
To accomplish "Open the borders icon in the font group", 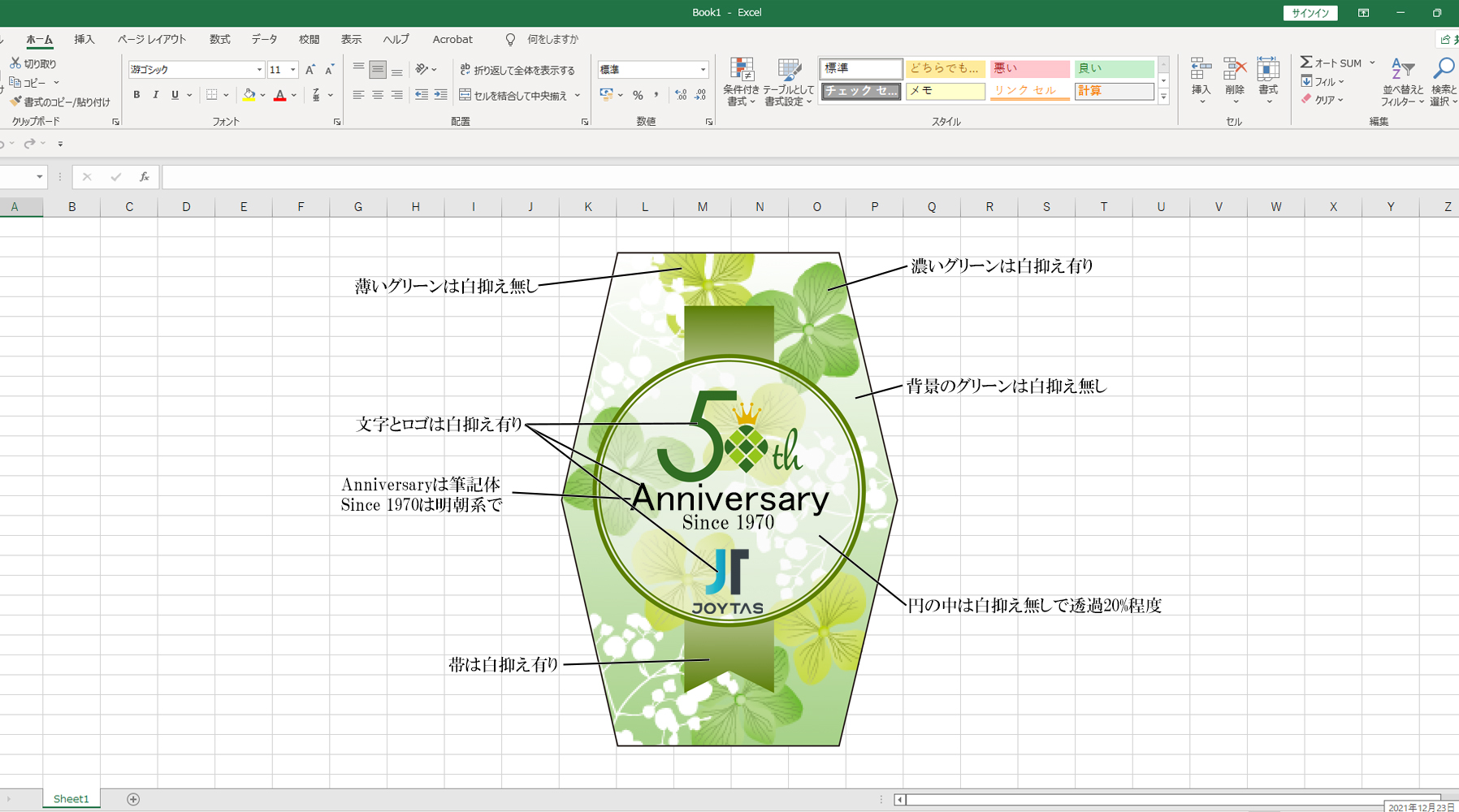I will coord(211,95).
